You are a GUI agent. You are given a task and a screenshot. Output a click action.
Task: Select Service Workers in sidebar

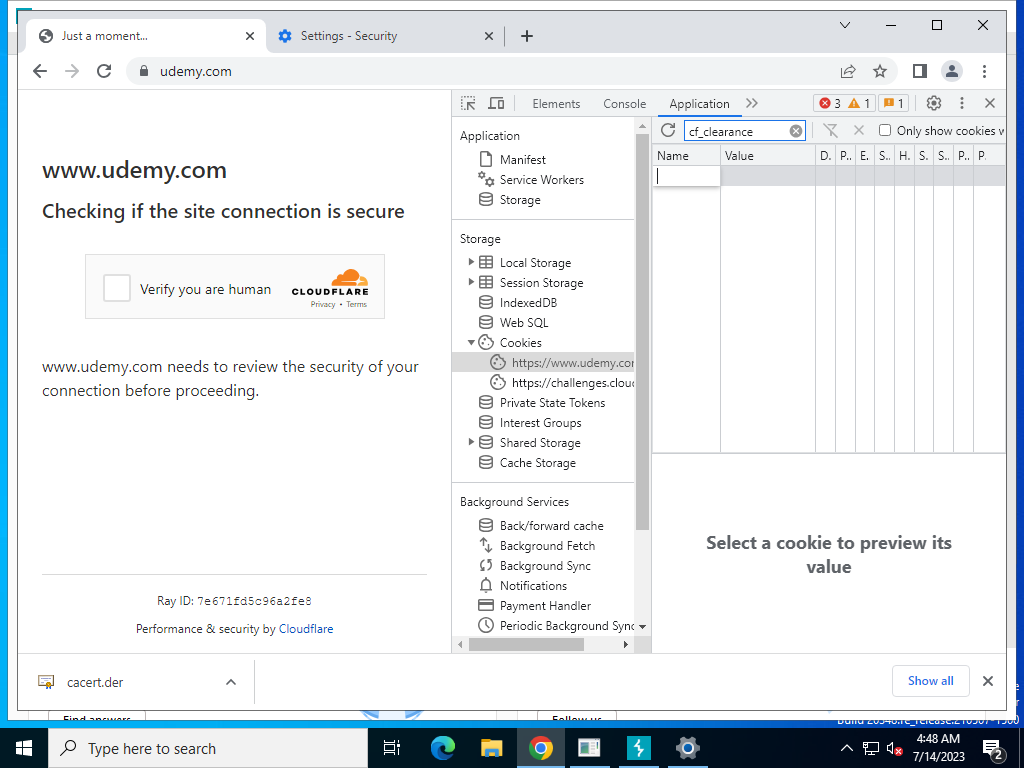(x=541, y=180)
